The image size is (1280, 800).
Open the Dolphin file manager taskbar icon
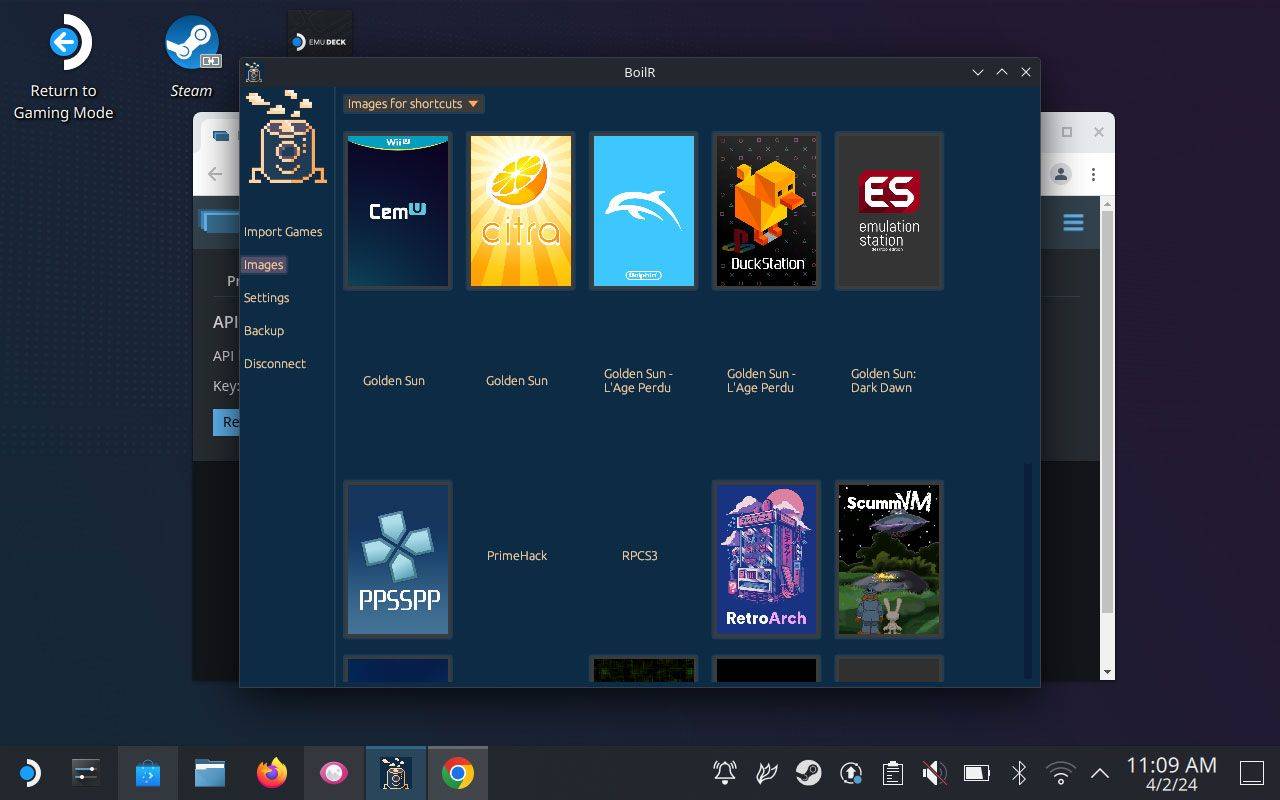[x=210, y=773]
